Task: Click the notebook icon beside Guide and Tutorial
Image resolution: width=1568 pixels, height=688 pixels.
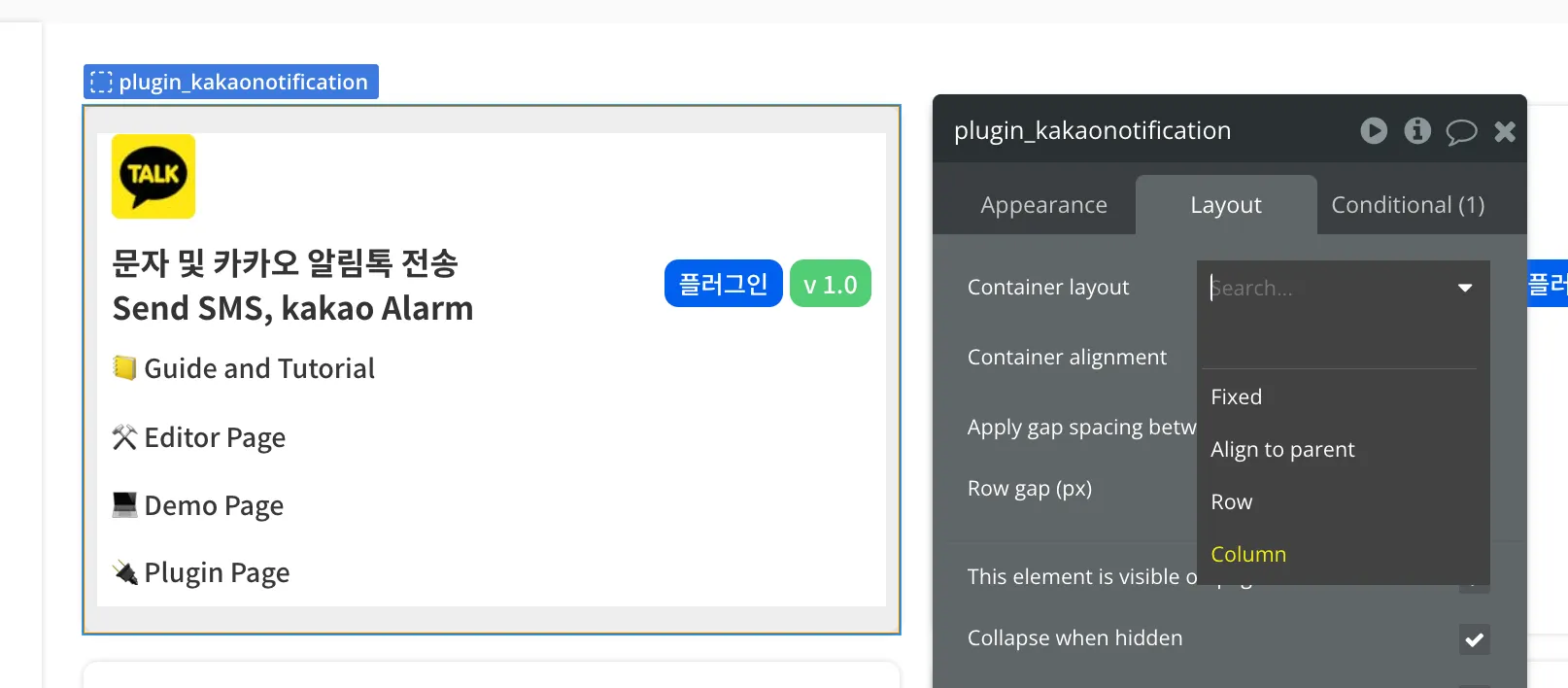Action: coord(124,368)
